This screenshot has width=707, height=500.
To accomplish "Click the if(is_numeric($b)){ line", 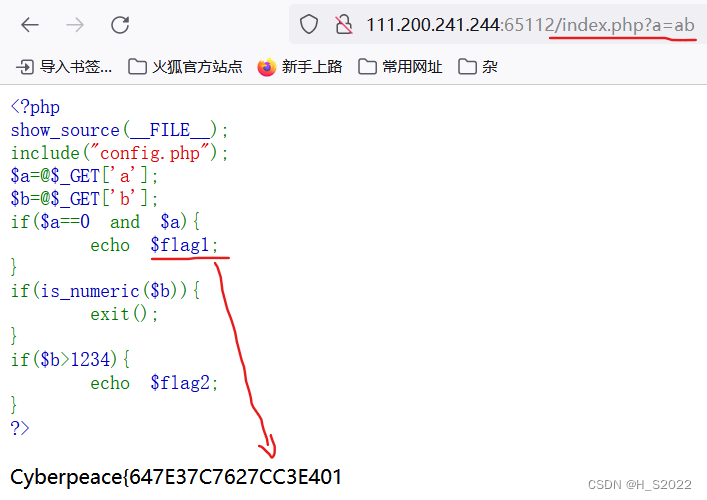I will tap(105, 291).
